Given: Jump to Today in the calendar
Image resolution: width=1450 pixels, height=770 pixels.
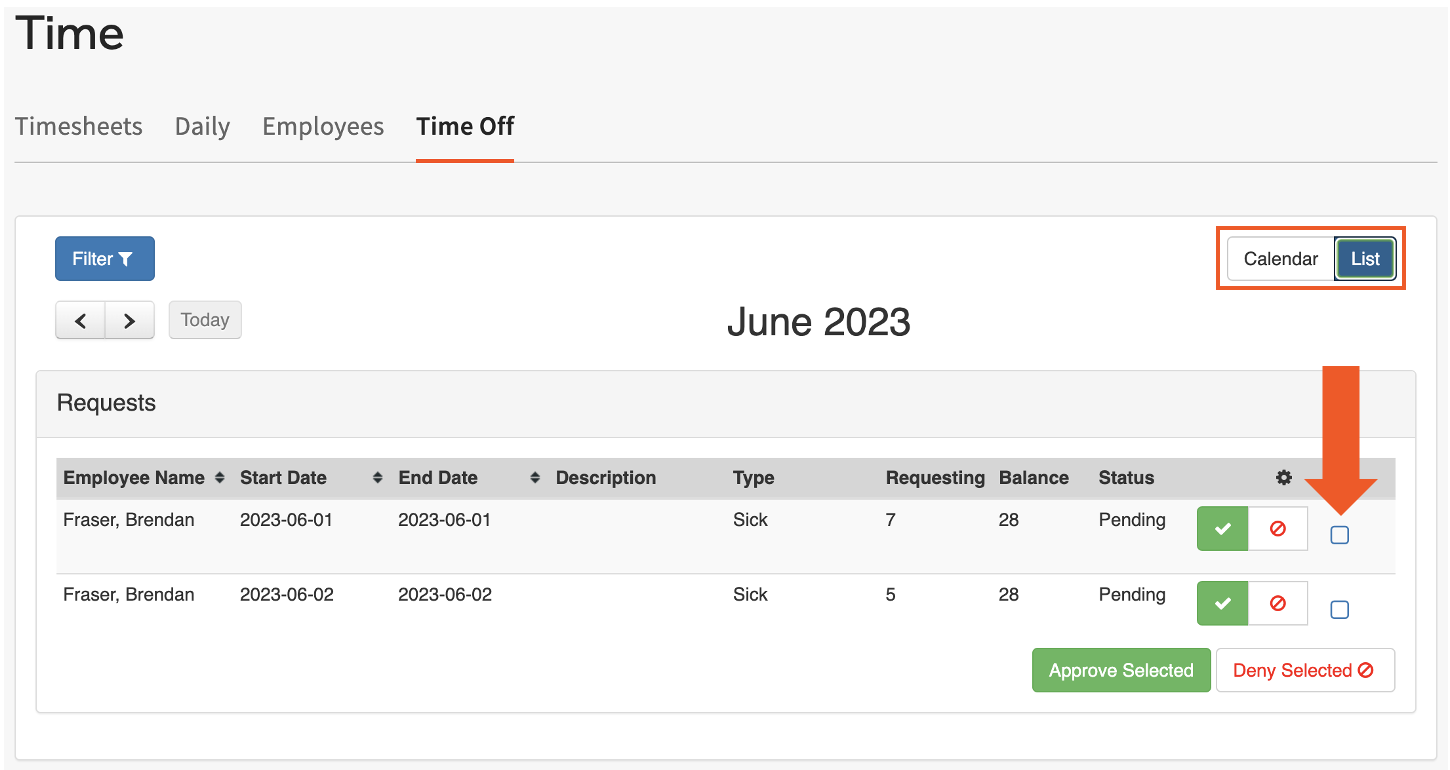Looking at the screenshot, I should coord(205,321).
